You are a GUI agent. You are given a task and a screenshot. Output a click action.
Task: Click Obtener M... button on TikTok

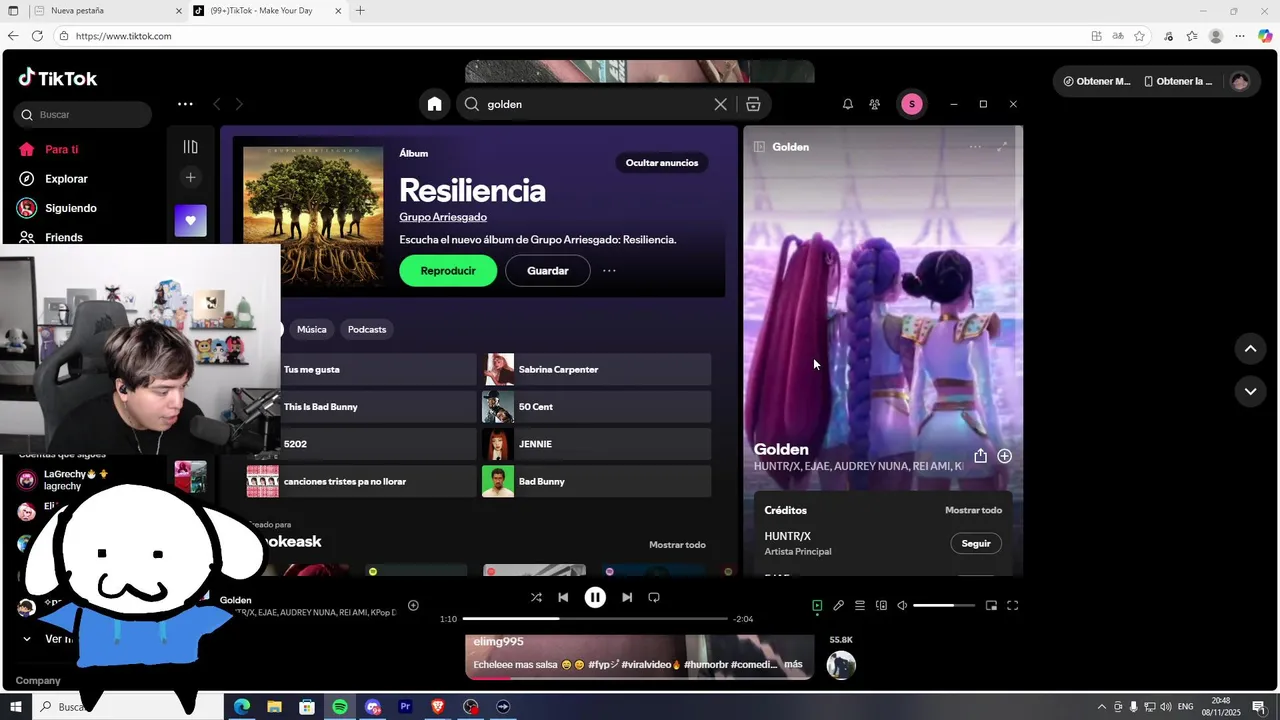(x=1097, y=81)
